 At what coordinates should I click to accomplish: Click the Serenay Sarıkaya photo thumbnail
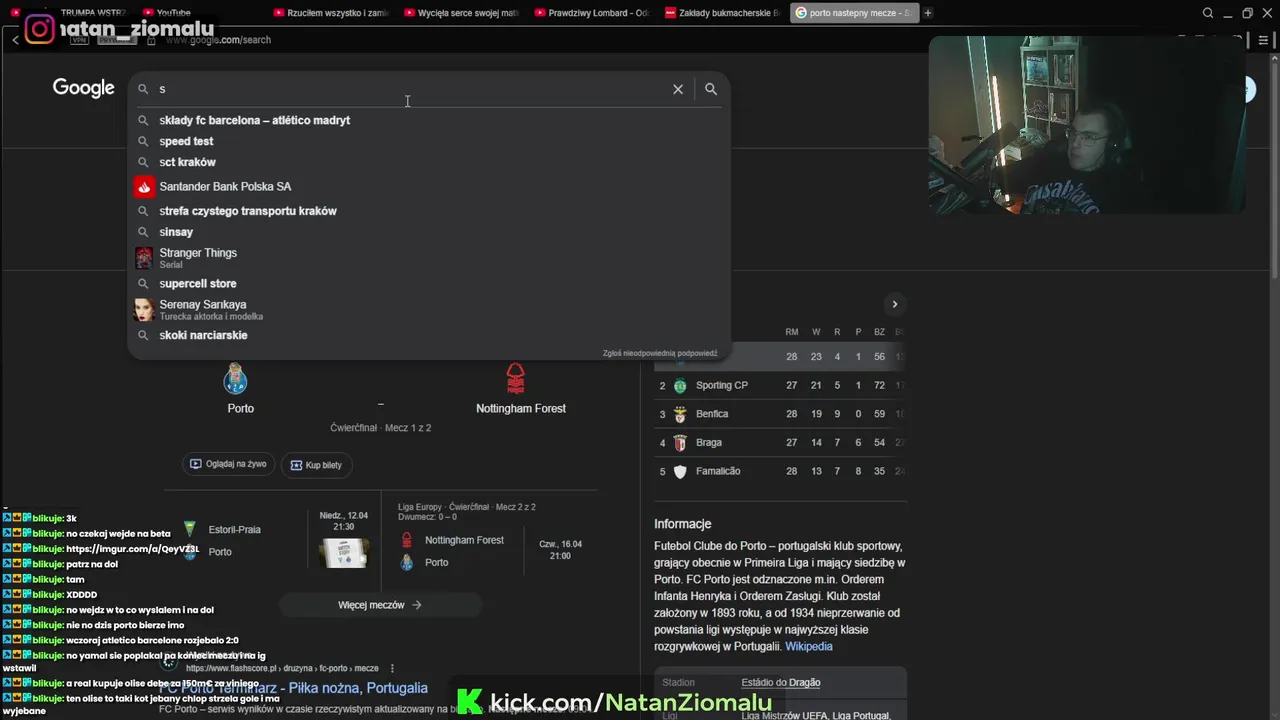pos(144,309)
